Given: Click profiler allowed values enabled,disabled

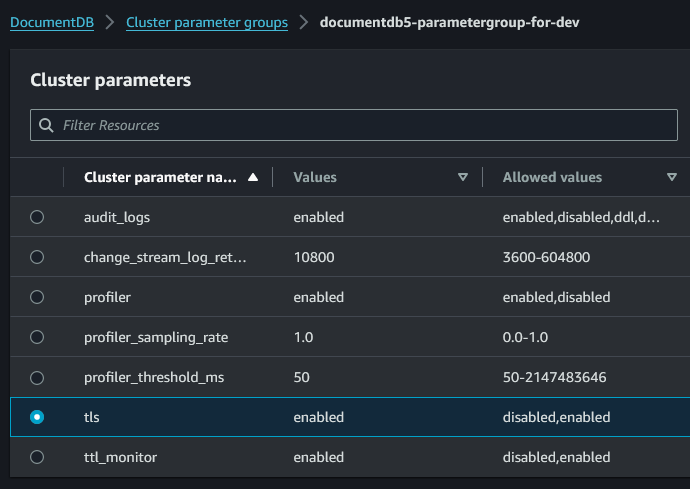Looking at the screenshot, I should [x=557, y=298].
